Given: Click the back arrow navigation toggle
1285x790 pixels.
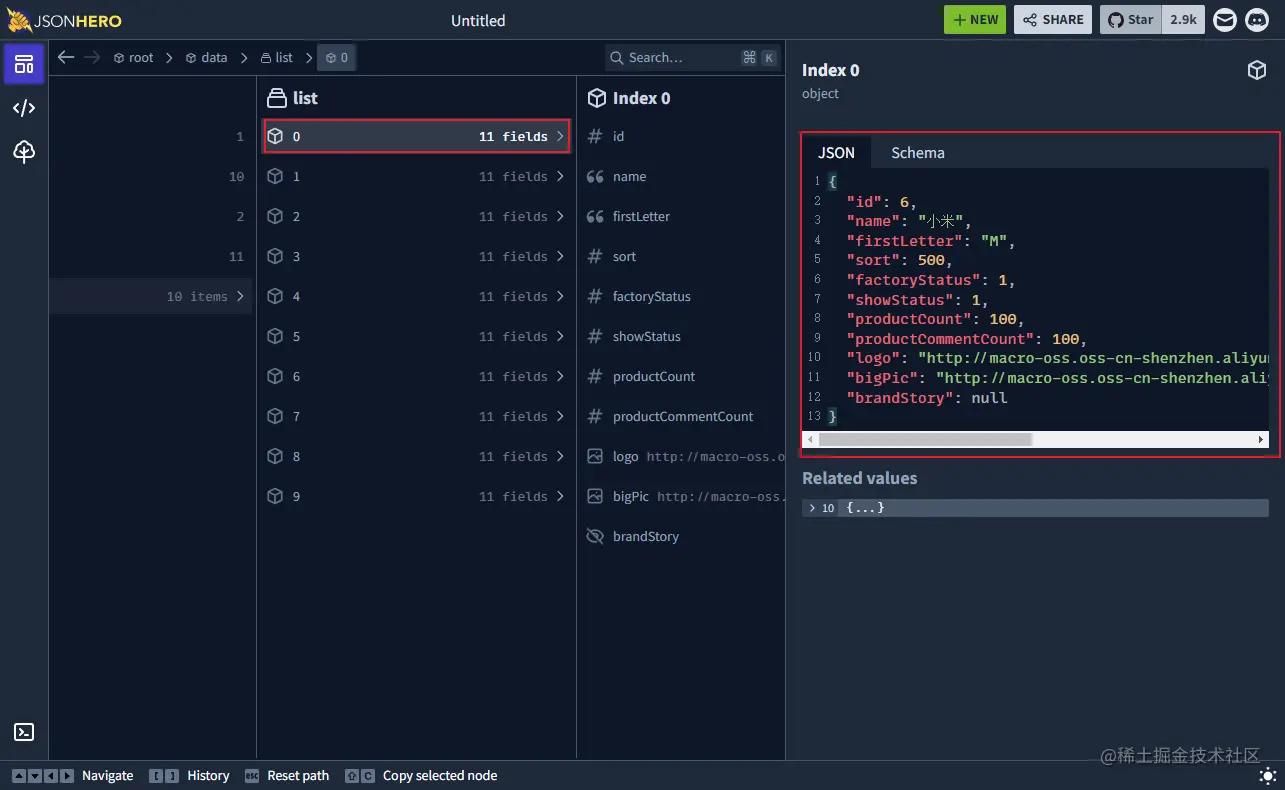Looking at the screenshot, I should tap(65, 57).
